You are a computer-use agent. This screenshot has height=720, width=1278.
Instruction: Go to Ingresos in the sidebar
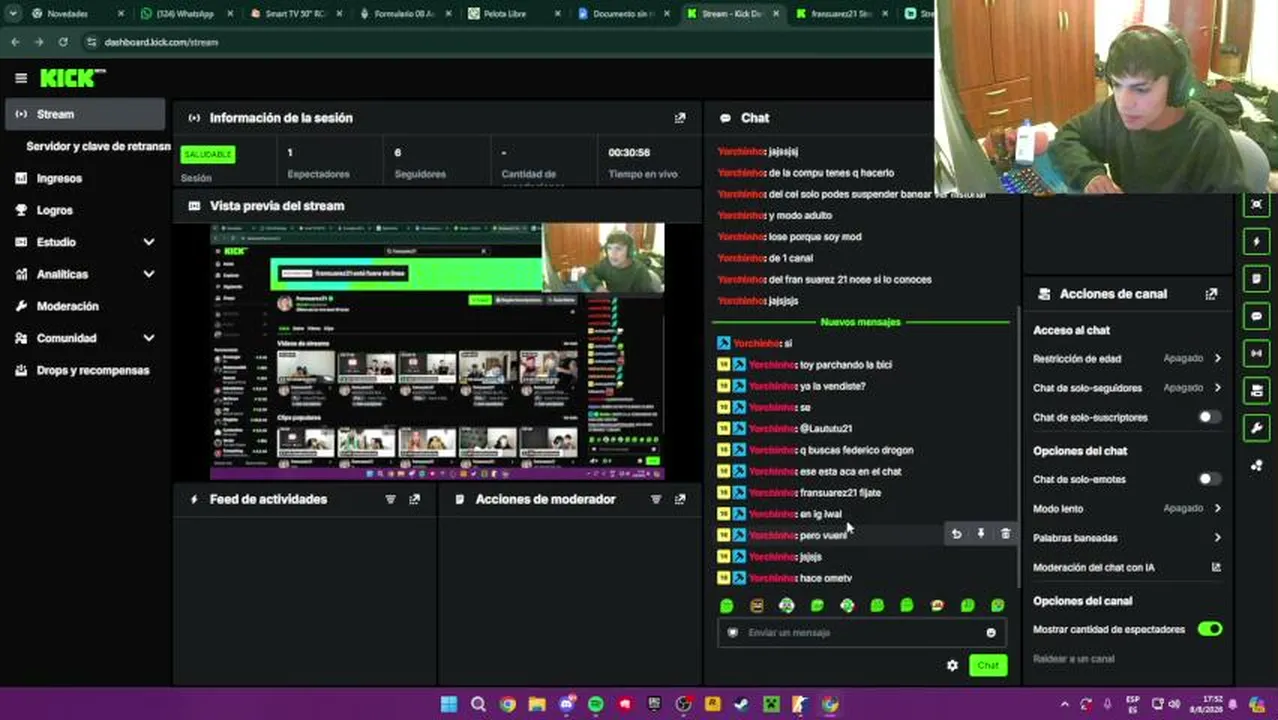[59, 178]
